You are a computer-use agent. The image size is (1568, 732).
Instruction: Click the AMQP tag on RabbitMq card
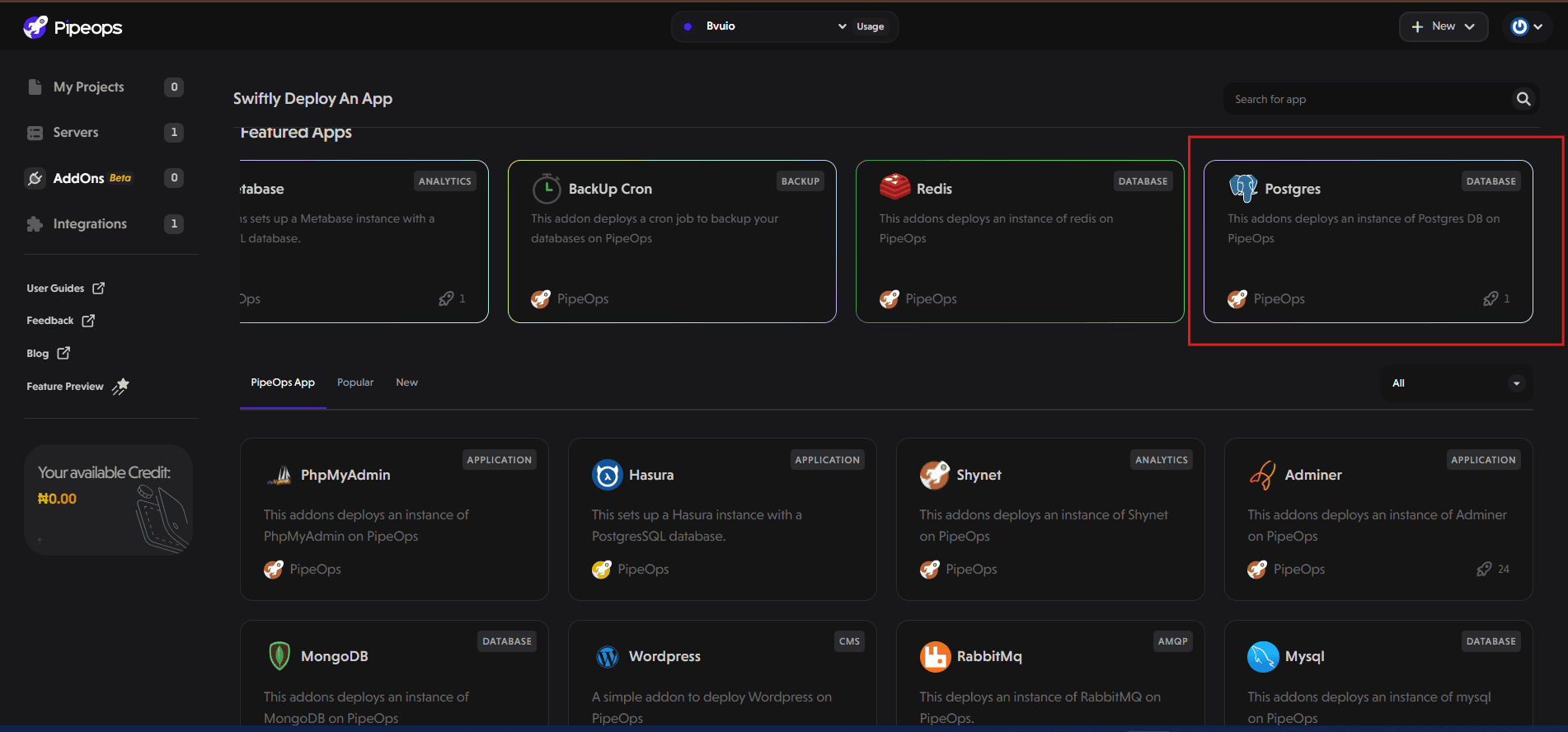(x=1173, y=641)
